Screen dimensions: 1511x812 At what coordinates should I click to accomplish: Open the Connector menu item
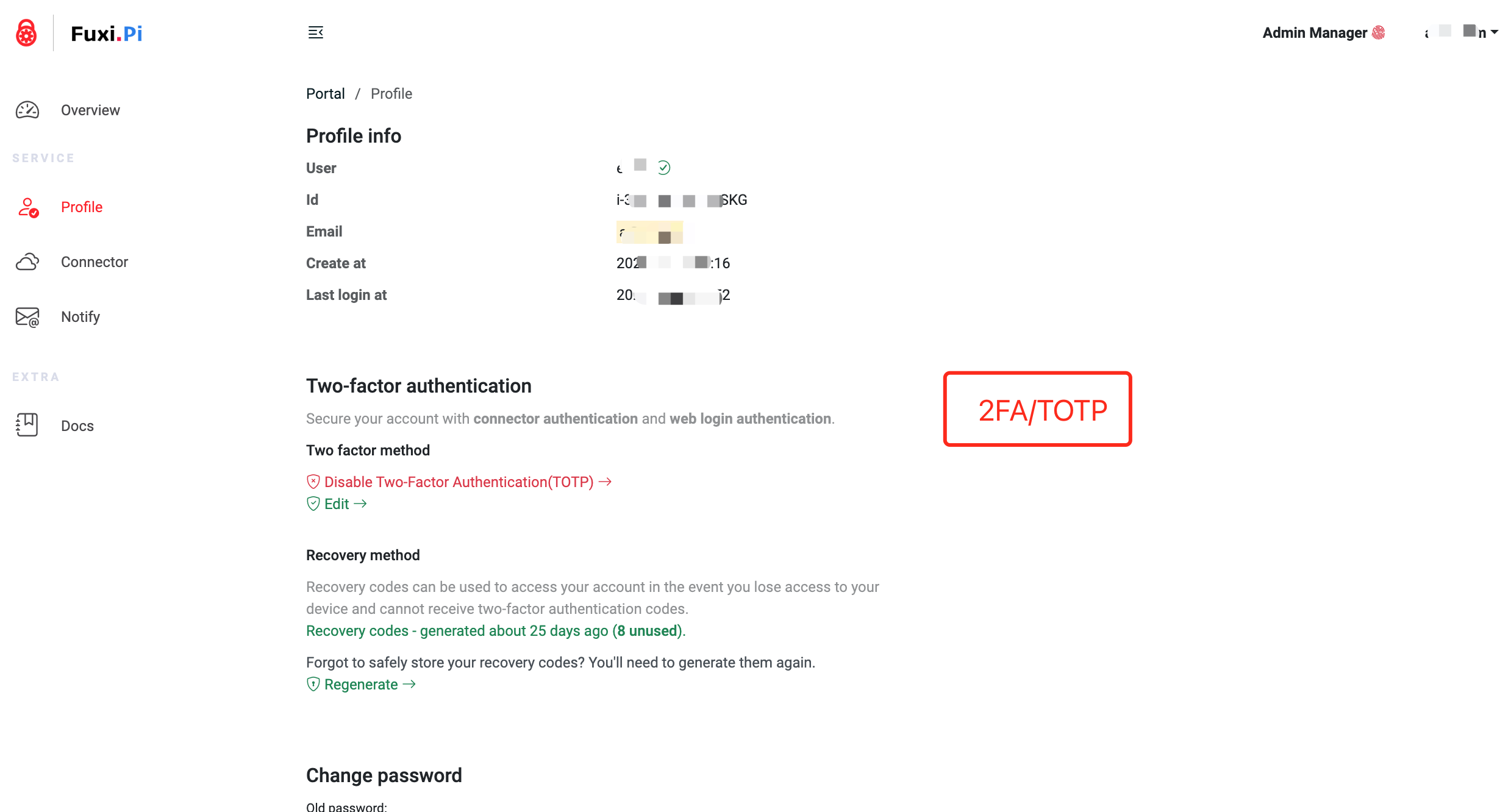[x=95, y=262]
